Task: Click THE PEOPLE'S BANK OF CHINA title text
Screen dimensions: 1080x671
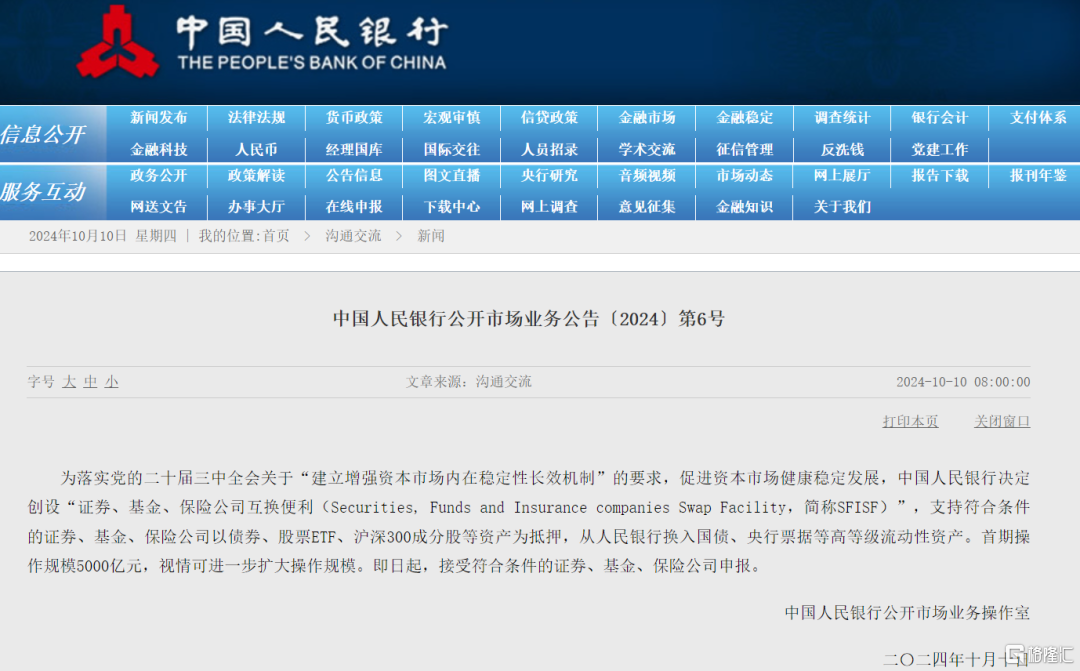Action: 312,63
